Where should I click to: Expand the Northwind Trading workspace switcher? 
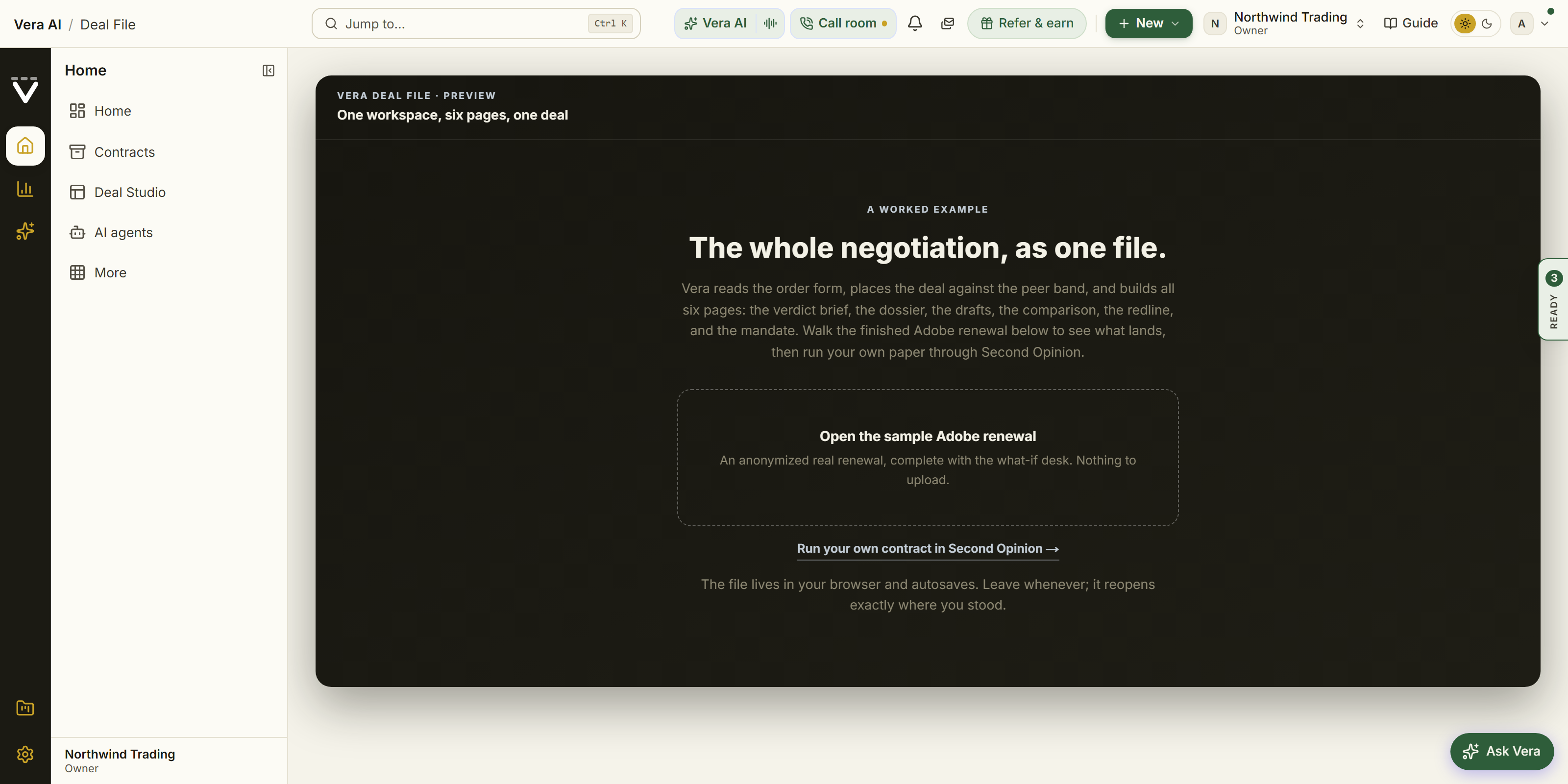(1360, 24)
